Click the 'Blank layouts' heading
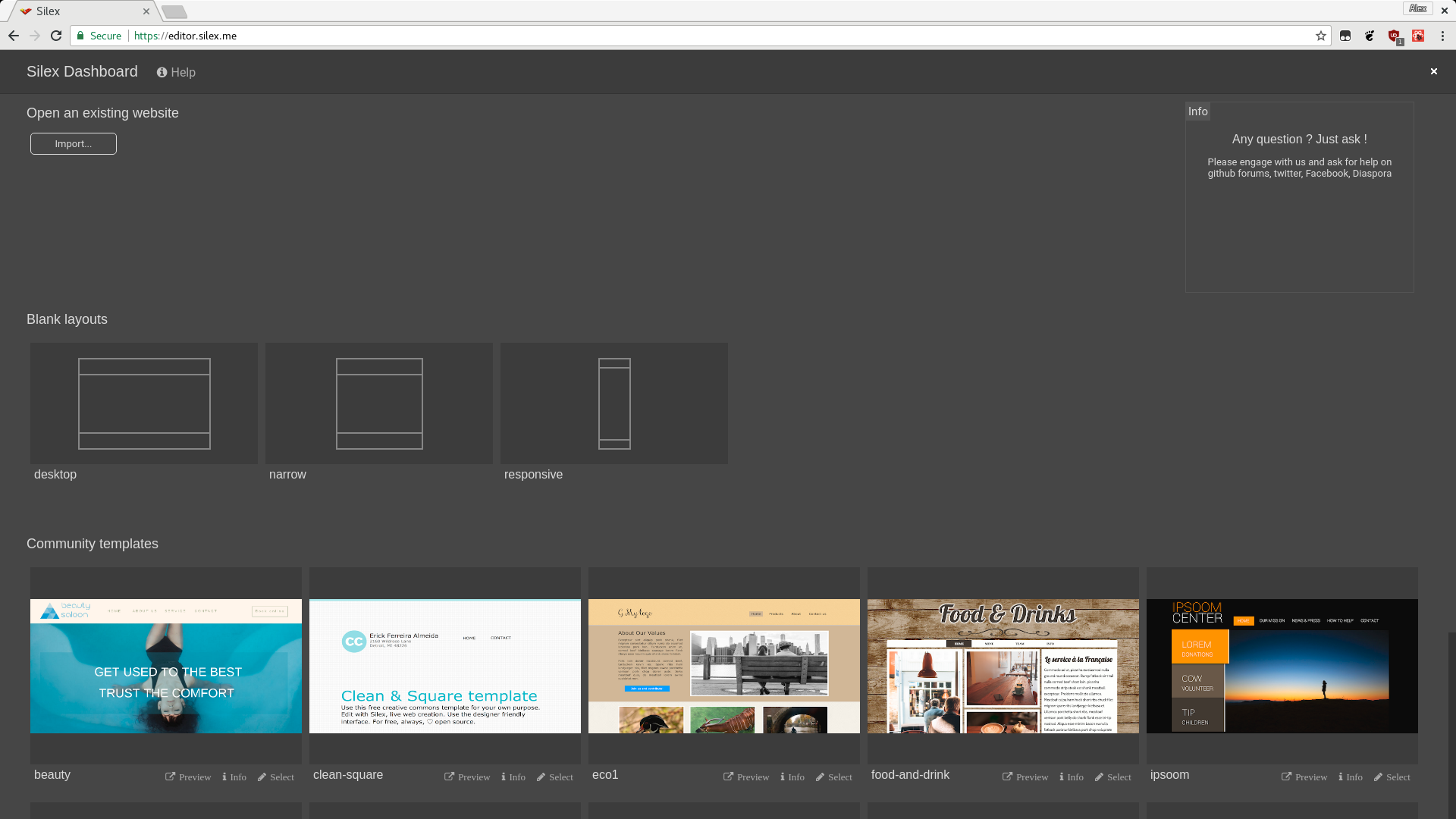Viewport: 1456px width, 819px height. [67, 319]
